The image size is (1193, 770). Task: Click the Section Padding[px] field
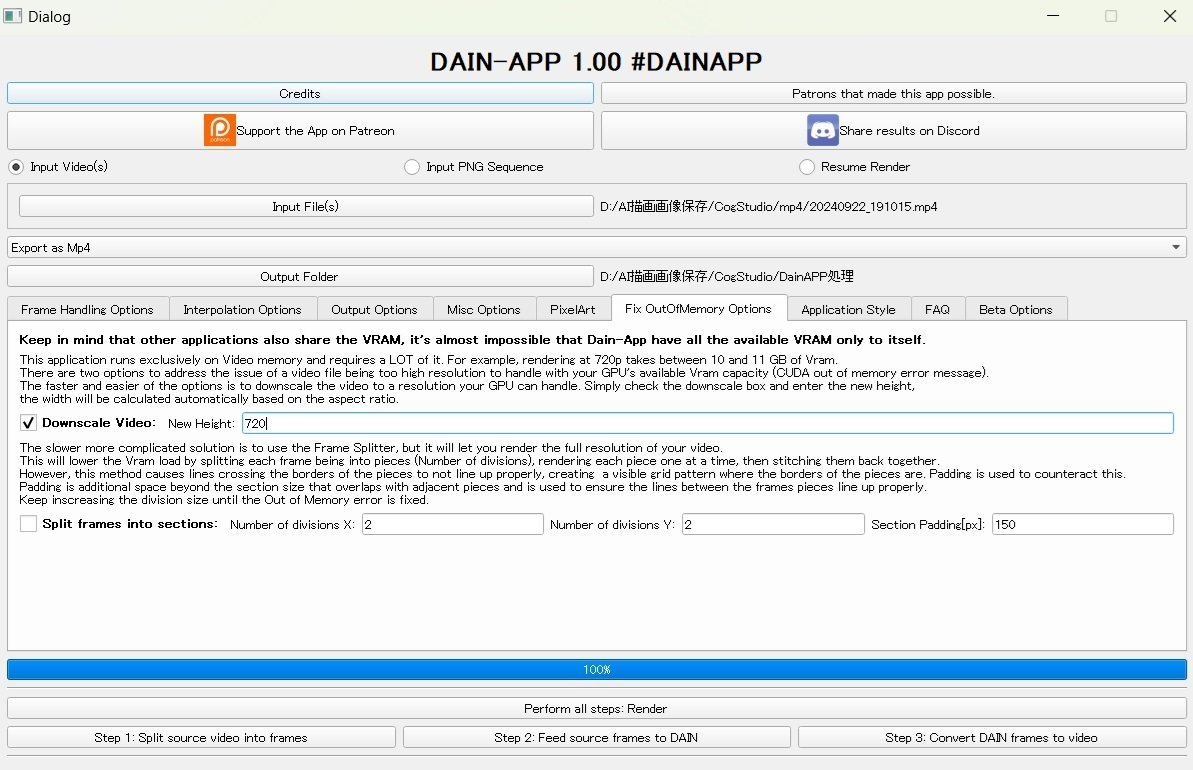tap(1083, 524)
